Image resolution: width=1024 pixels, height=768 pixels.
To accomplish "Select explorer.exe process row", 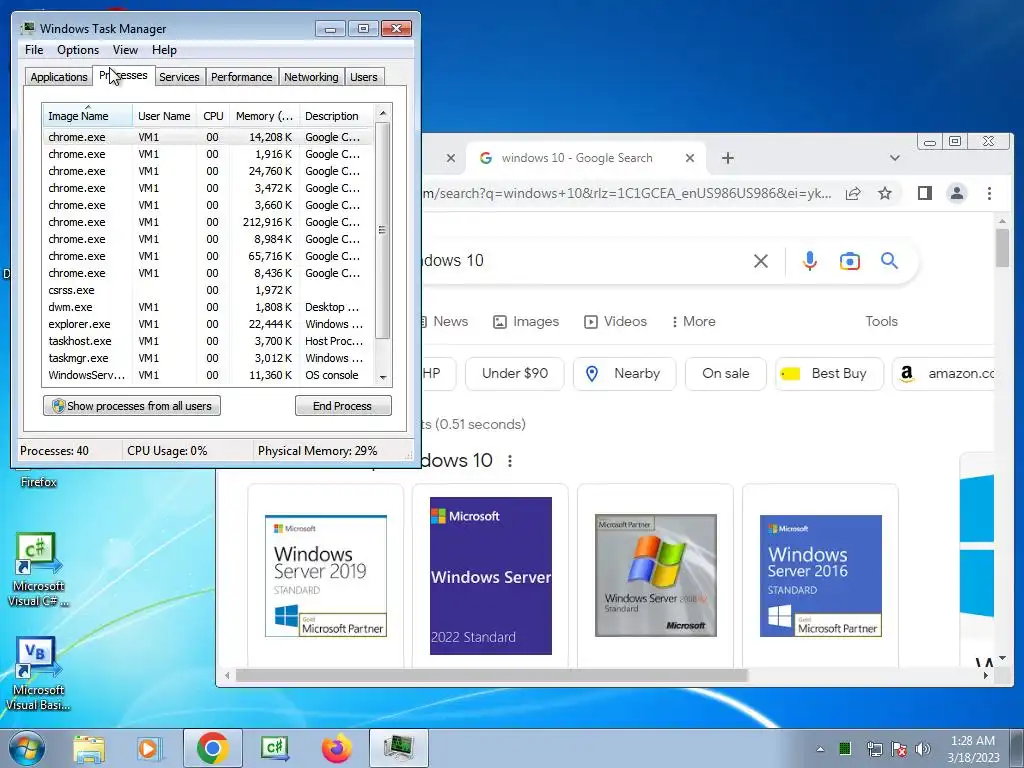I will (208, 324).
